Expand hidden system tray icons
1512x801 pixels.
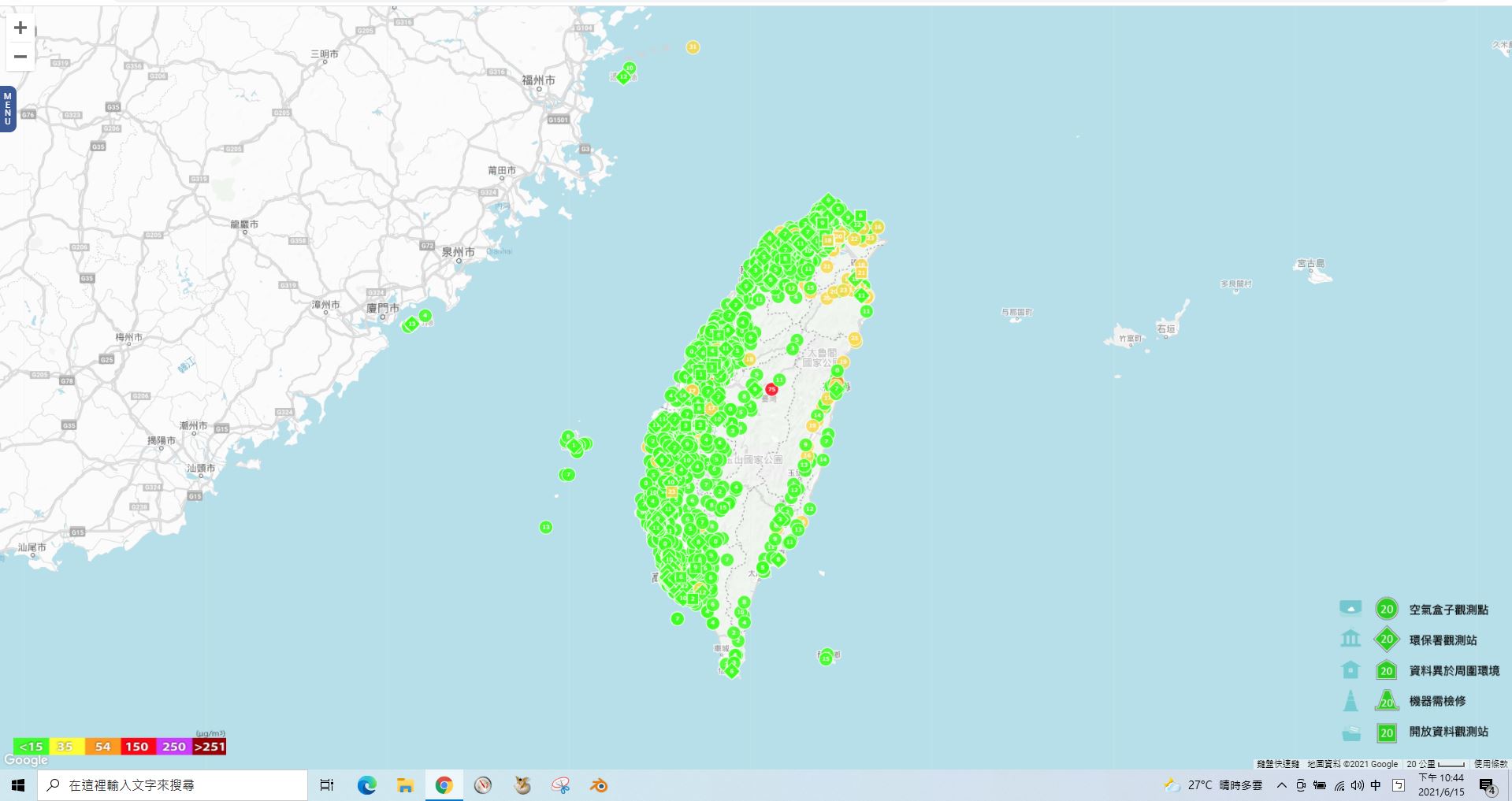(1282, 785)
